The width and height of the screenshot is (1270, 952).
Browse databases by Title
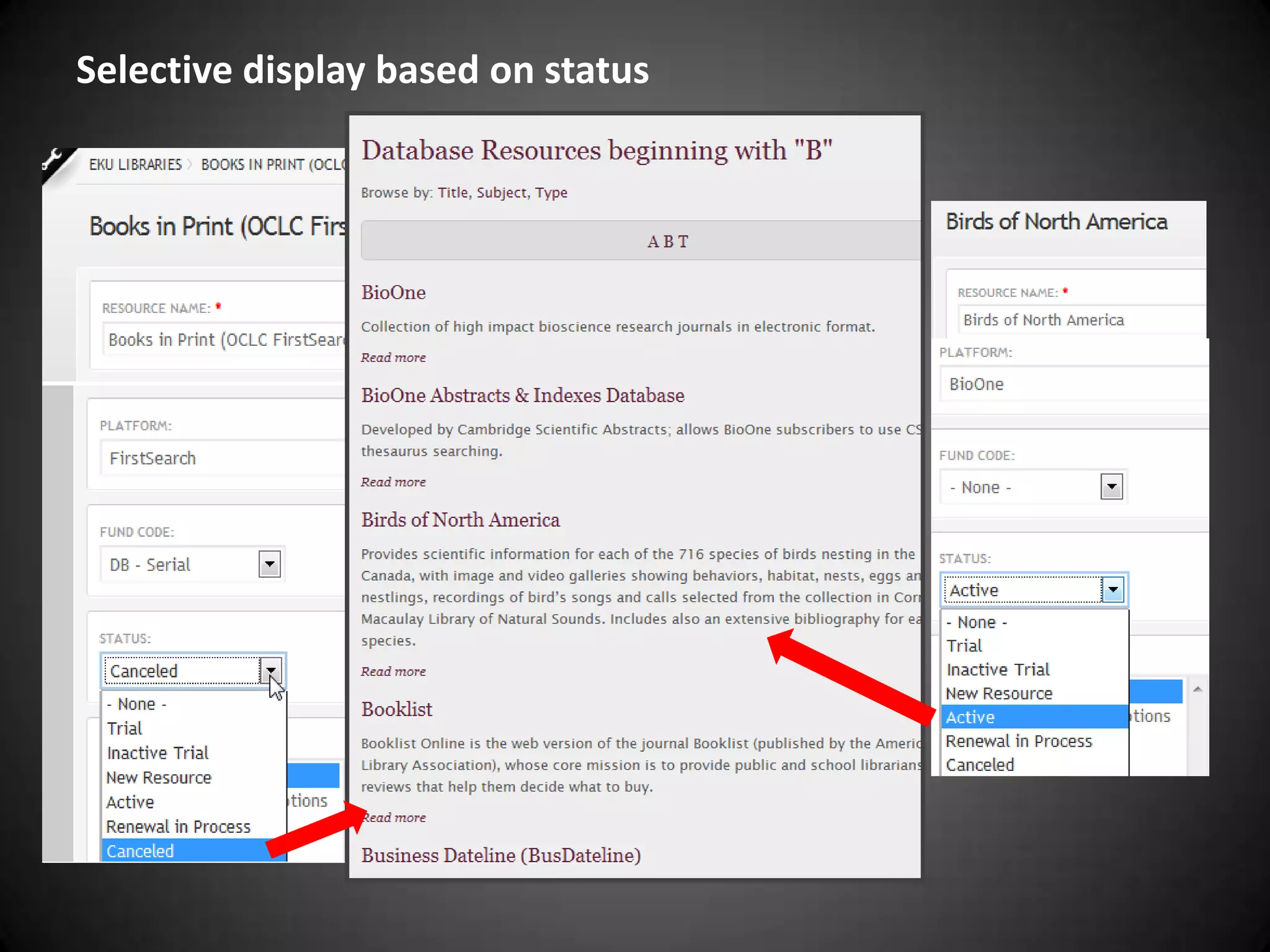454,193
